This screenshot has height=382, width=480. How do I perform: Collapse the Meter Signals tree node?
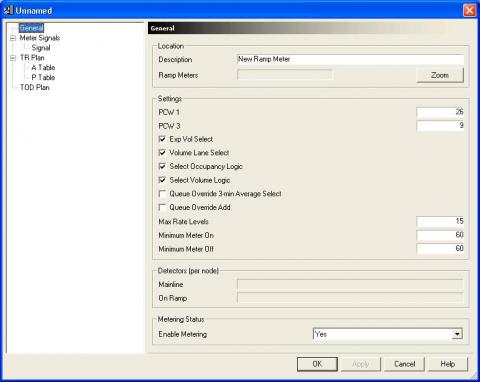pyautogui.click(x=13, y=38)
